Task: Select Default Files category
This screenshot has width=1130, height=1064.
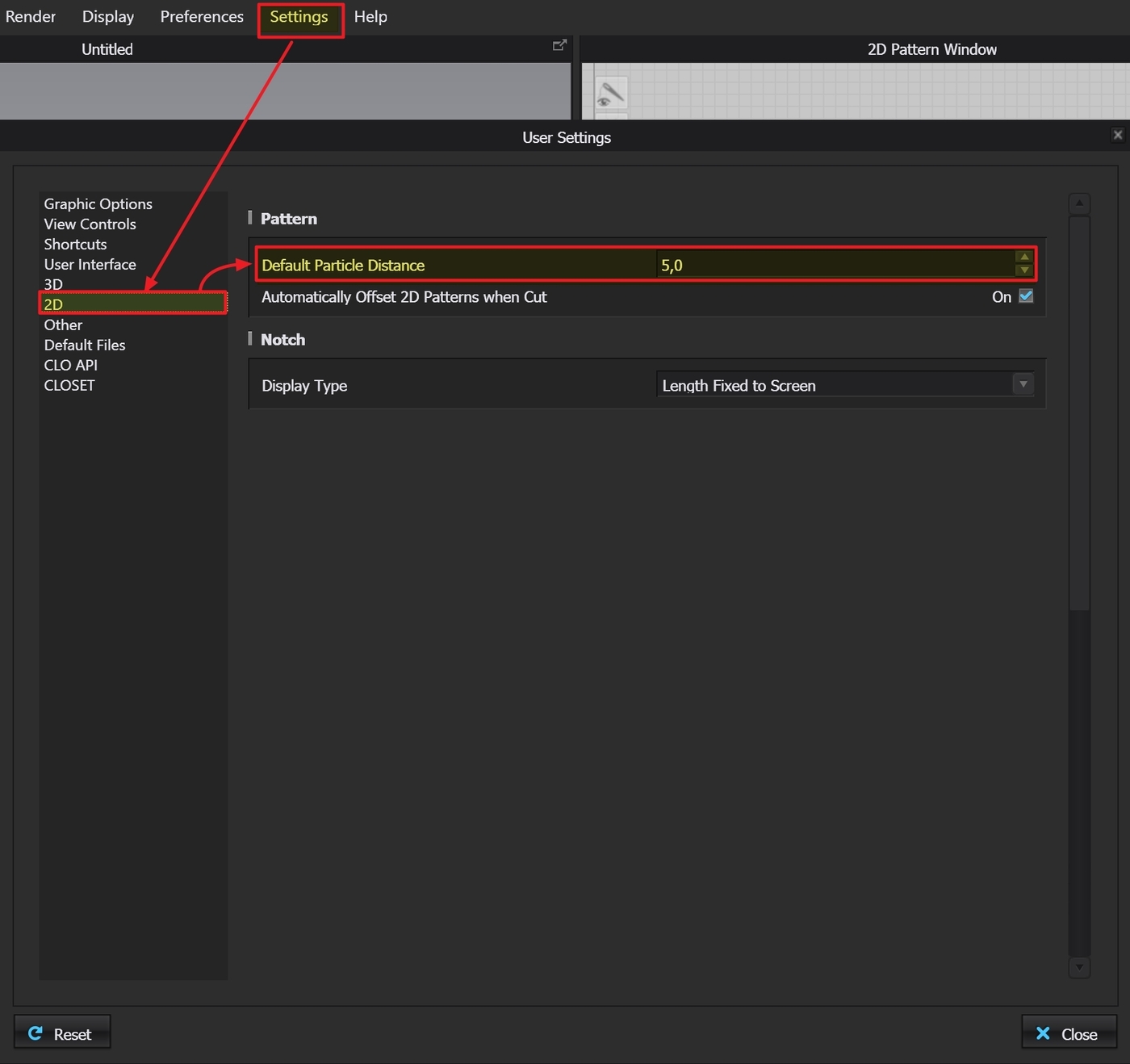Action: click(85, 345)
